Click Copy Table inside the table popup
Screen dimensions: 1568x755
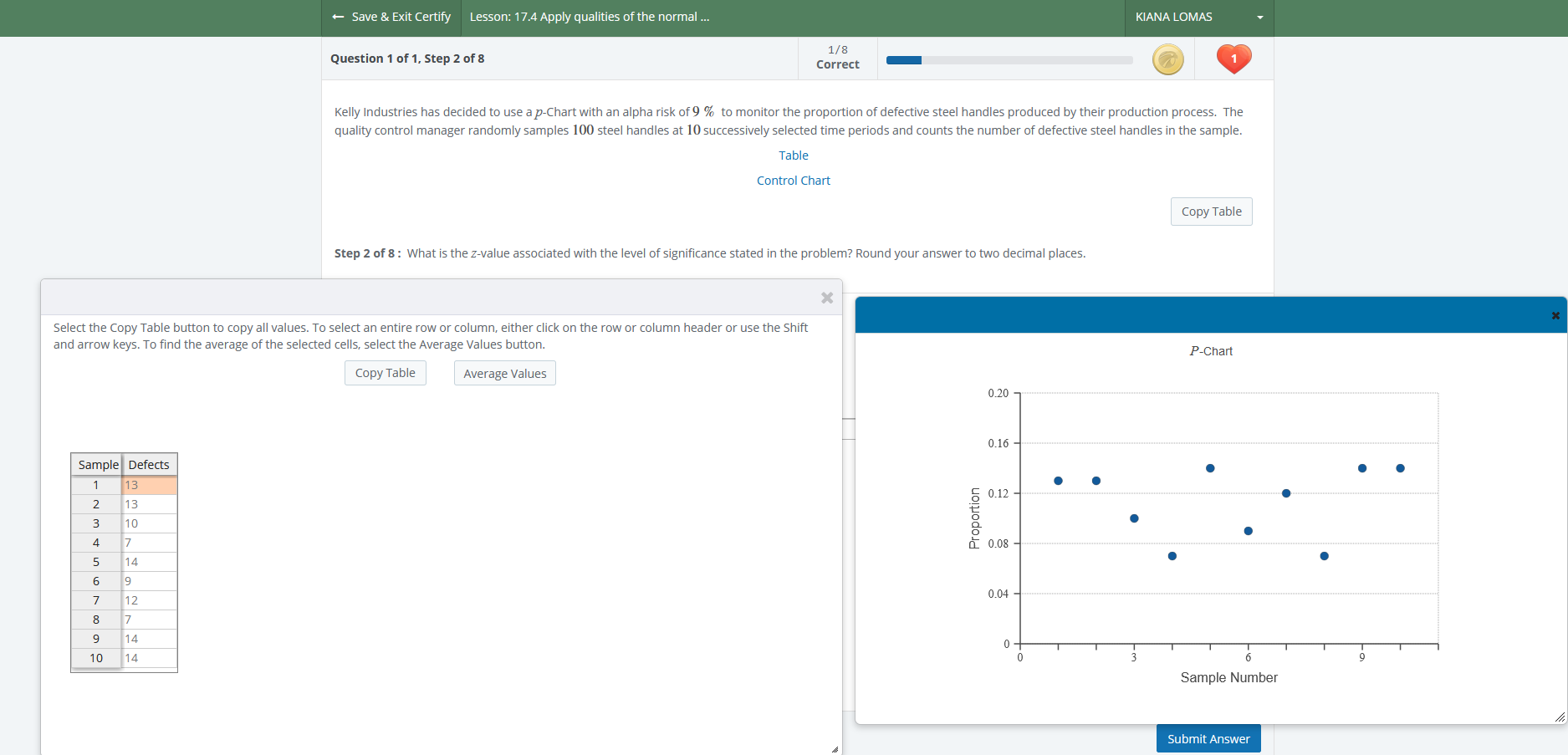coord(385,372)
